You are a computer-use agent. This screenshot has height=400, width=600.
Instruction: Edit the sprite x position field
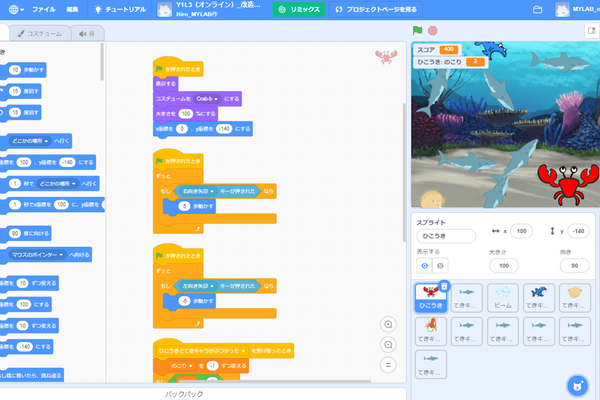[x=521, y=231]
